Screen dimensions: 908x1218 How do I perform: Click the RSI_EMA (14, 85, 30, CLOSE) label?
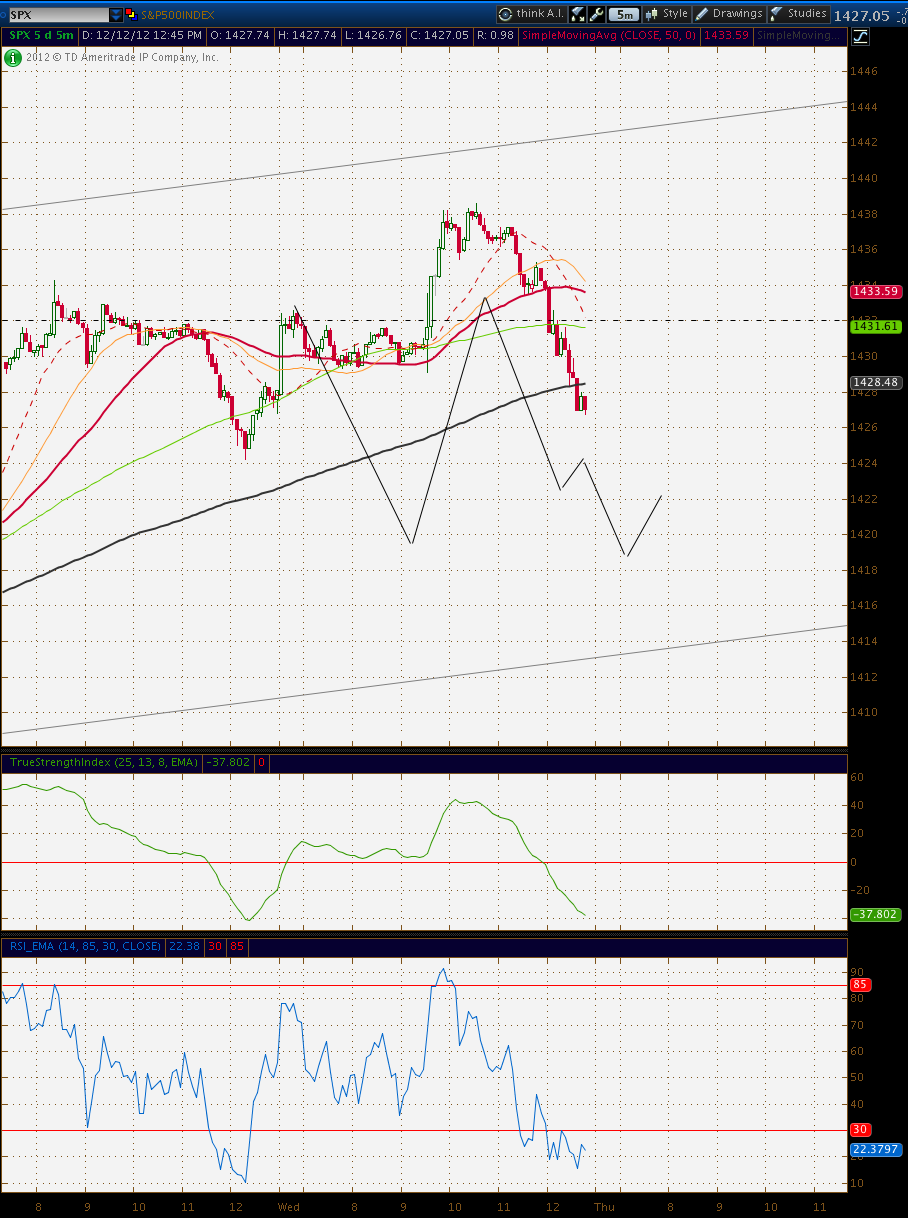coord(85,945)
